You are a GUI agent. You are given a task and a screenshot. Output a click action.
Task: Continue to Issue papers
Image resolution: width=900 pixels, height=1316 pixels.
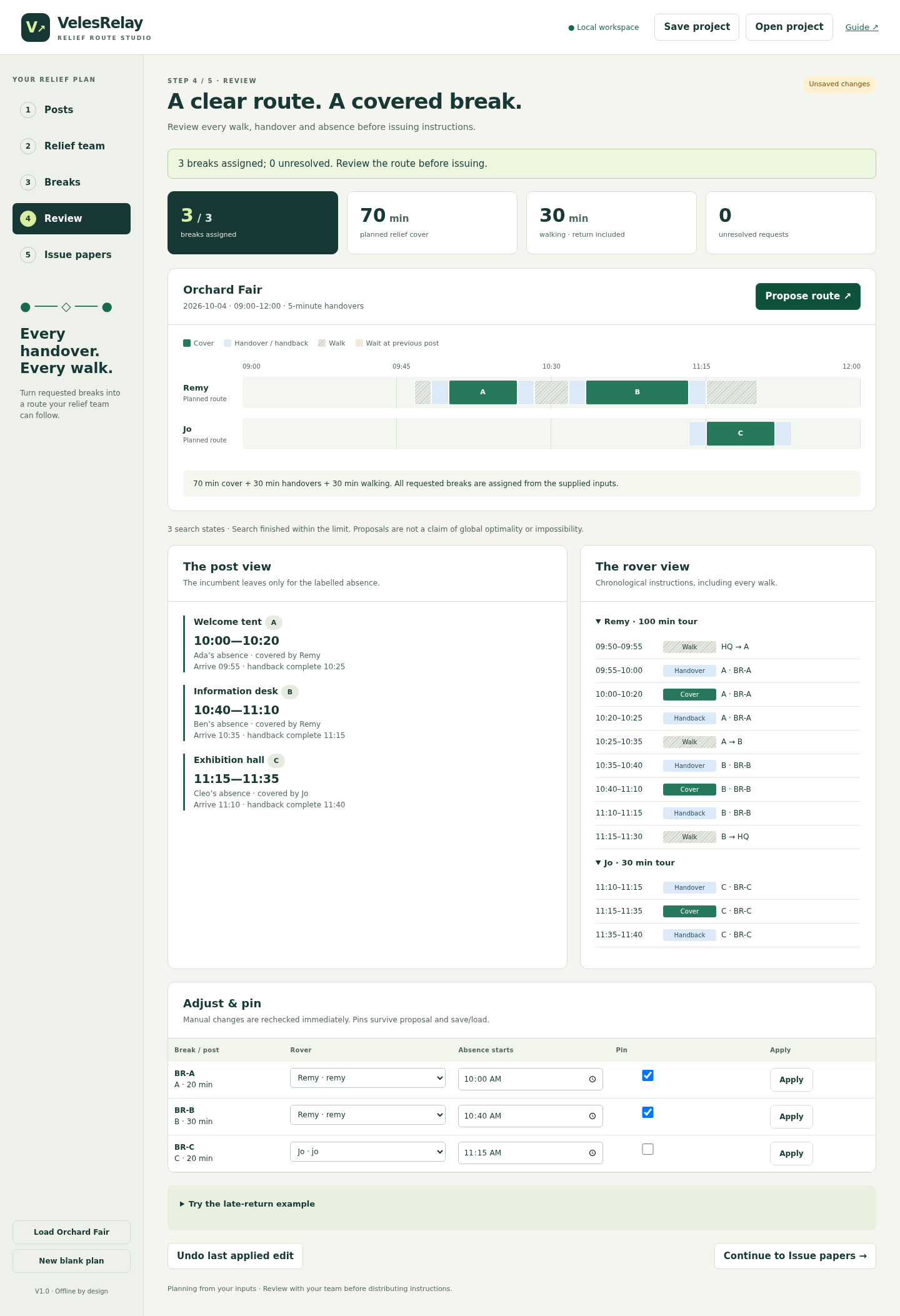pos(795,1256)
